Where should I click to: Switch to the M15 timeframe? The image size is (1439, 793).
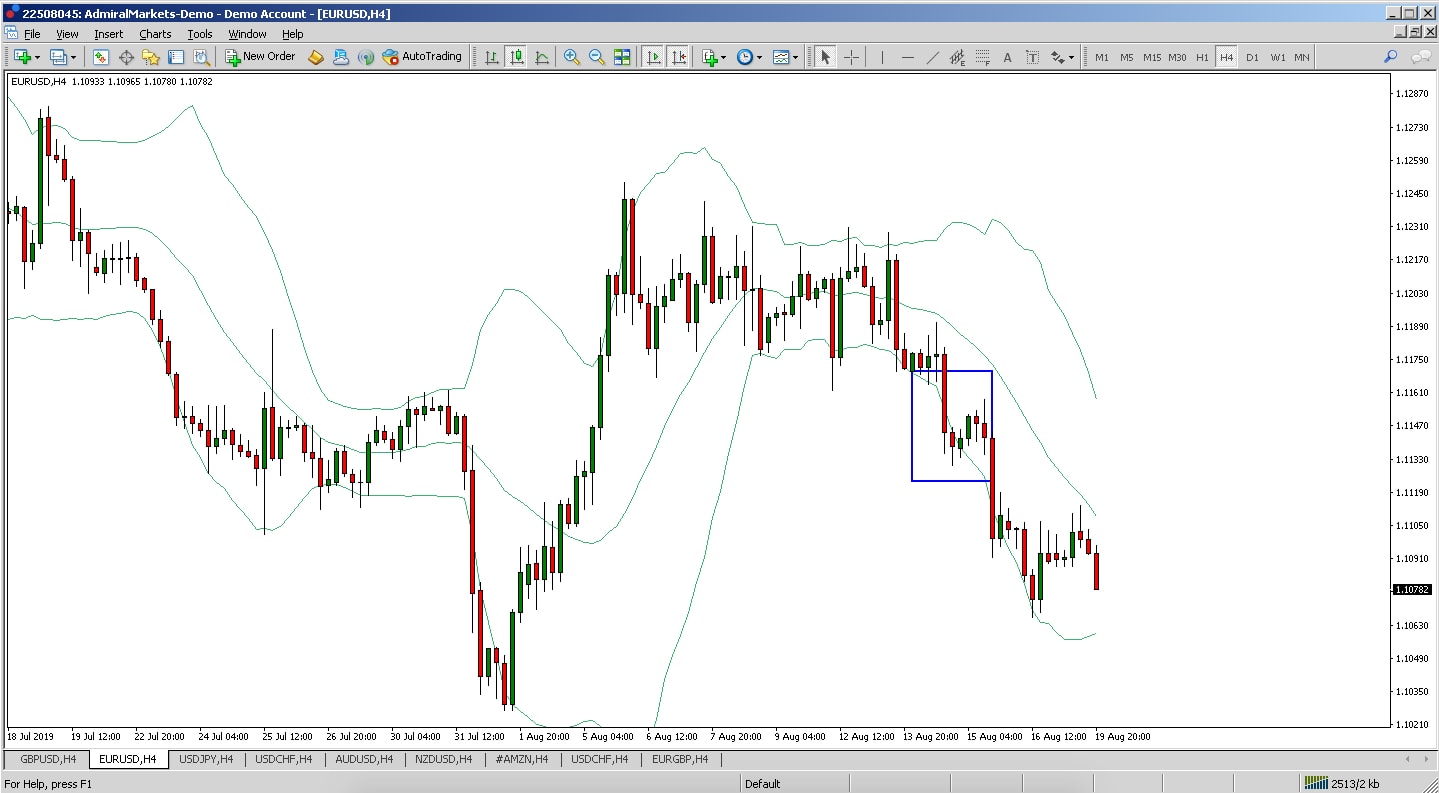[1152, 57]
